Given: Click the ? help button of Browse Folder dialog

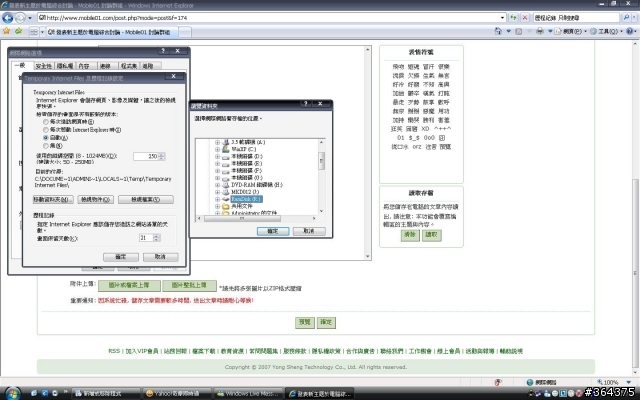Looking at the screenshot, I should (x=305, y=104).
